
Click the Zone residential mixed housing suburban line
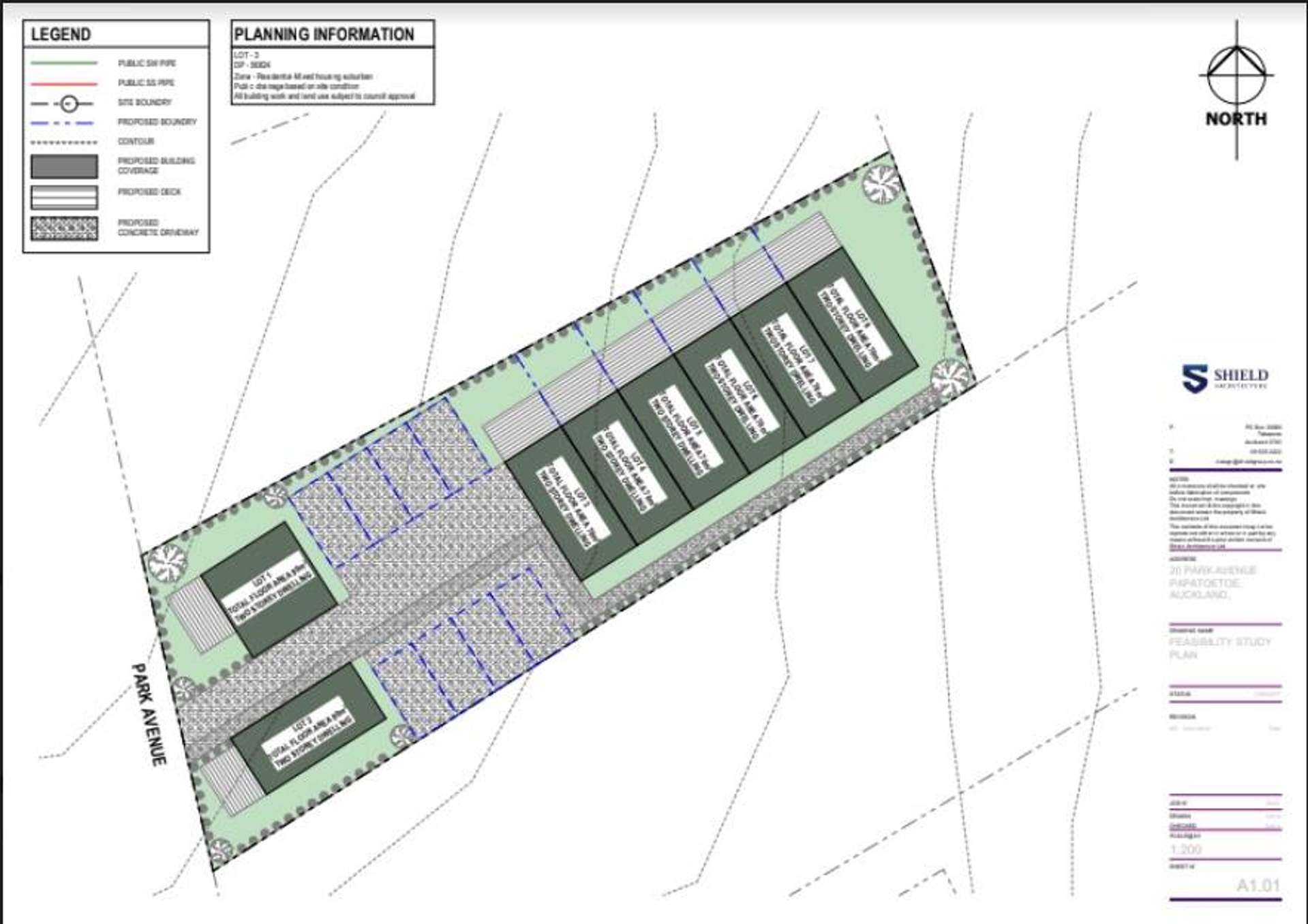point(303,76)
